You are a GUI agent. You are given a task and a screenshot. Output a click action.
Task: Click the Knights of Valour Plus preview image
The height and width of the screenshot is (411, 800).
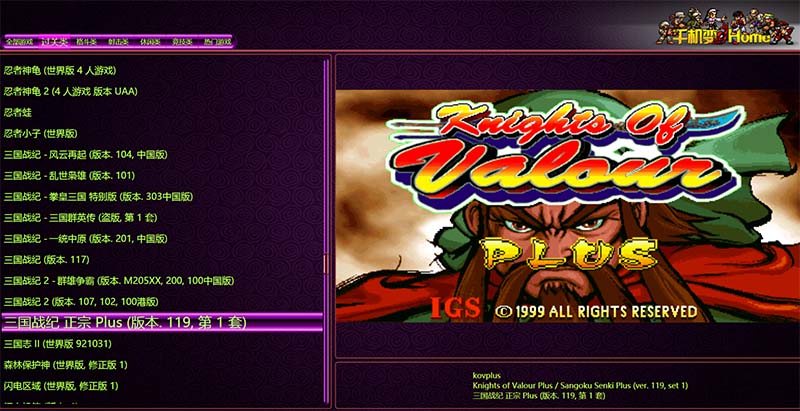coord(565,205)
